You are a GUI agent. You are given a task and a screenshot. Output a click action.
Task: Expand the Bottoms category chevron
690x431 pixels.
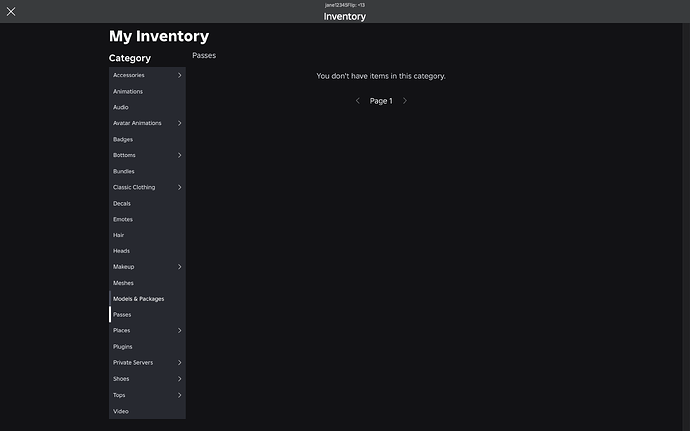[180, 155]
